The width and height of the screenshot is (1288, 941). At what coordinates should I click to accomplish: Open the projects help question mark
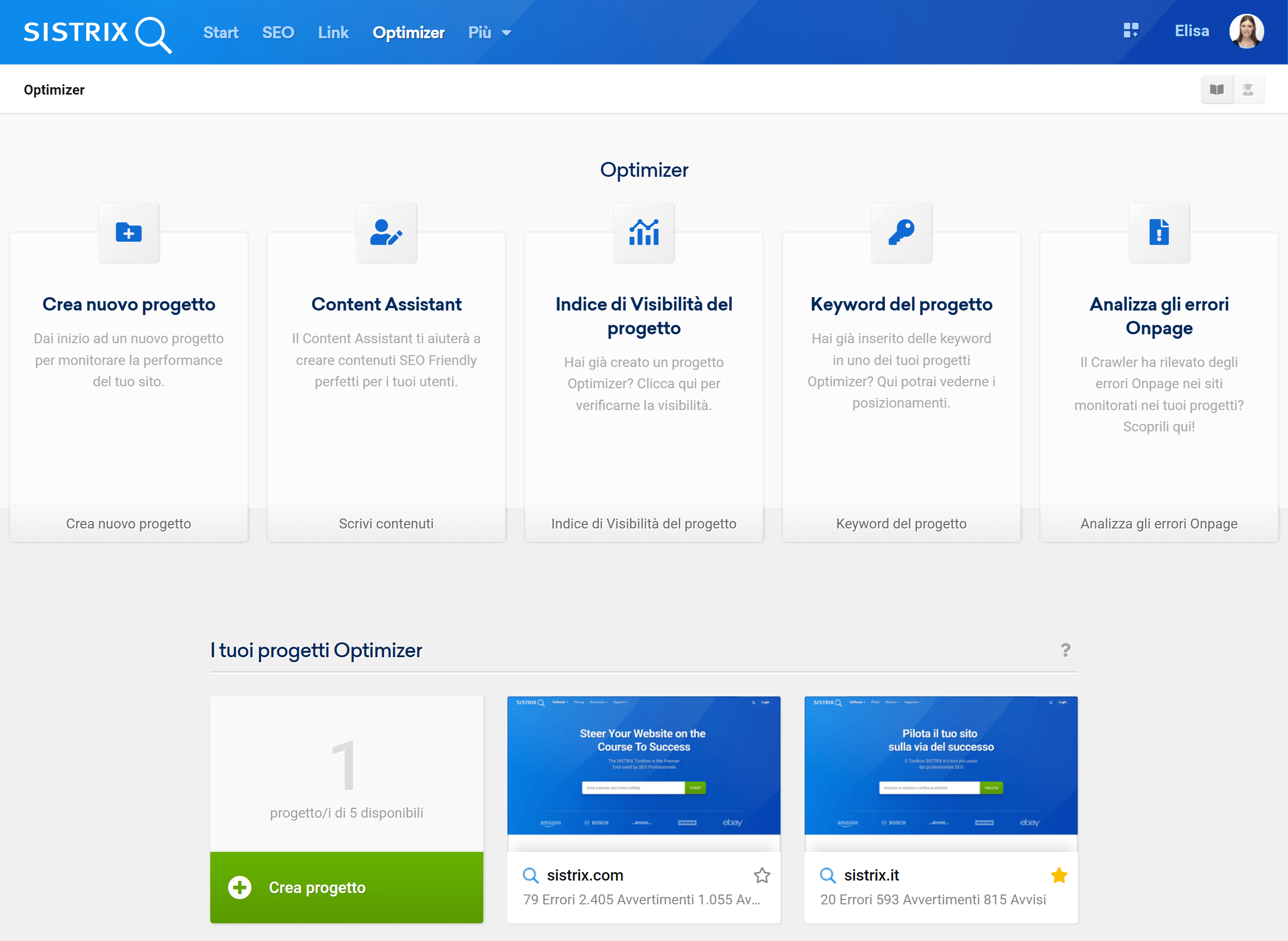click(x=1065, y=650)
